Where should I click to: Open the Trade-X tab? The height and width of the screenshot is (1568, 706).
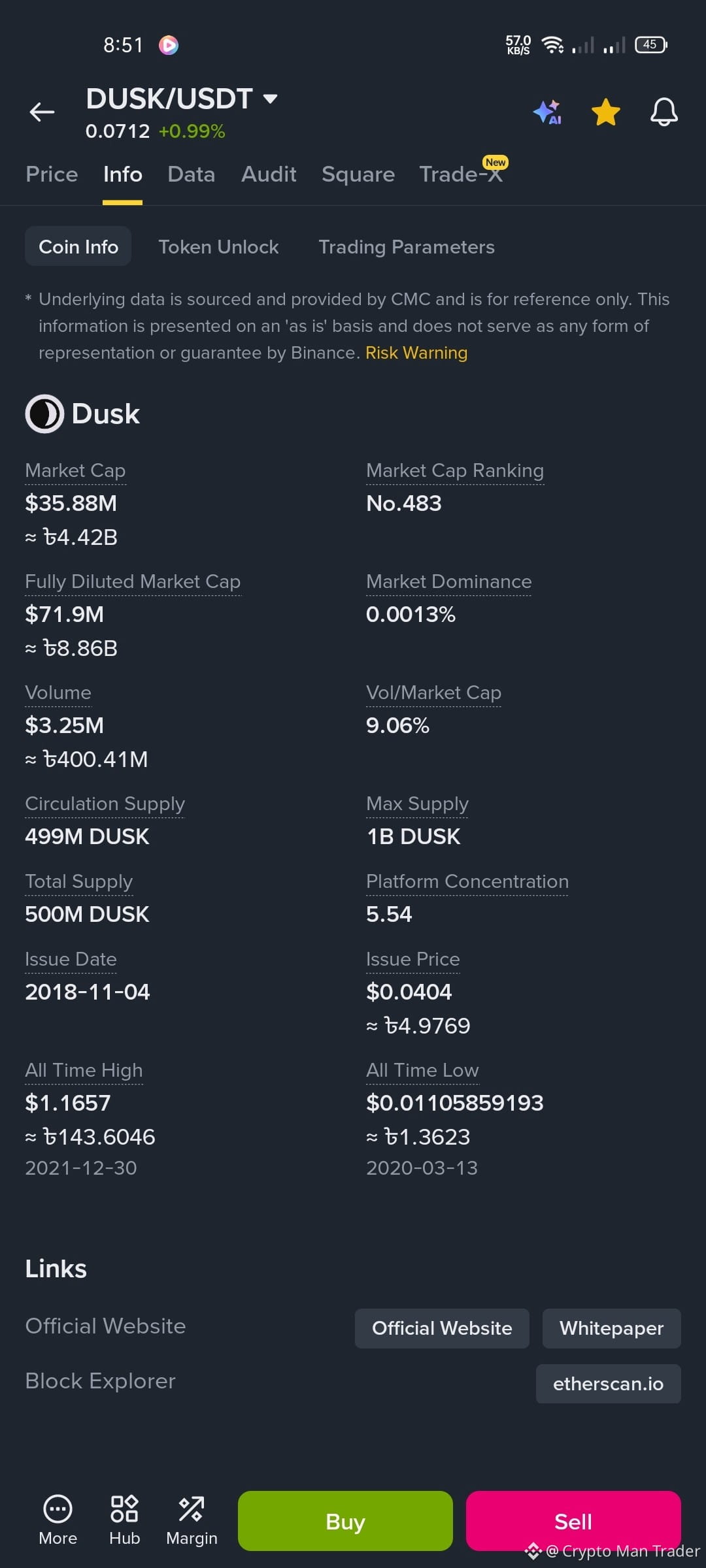coord(462,173)
